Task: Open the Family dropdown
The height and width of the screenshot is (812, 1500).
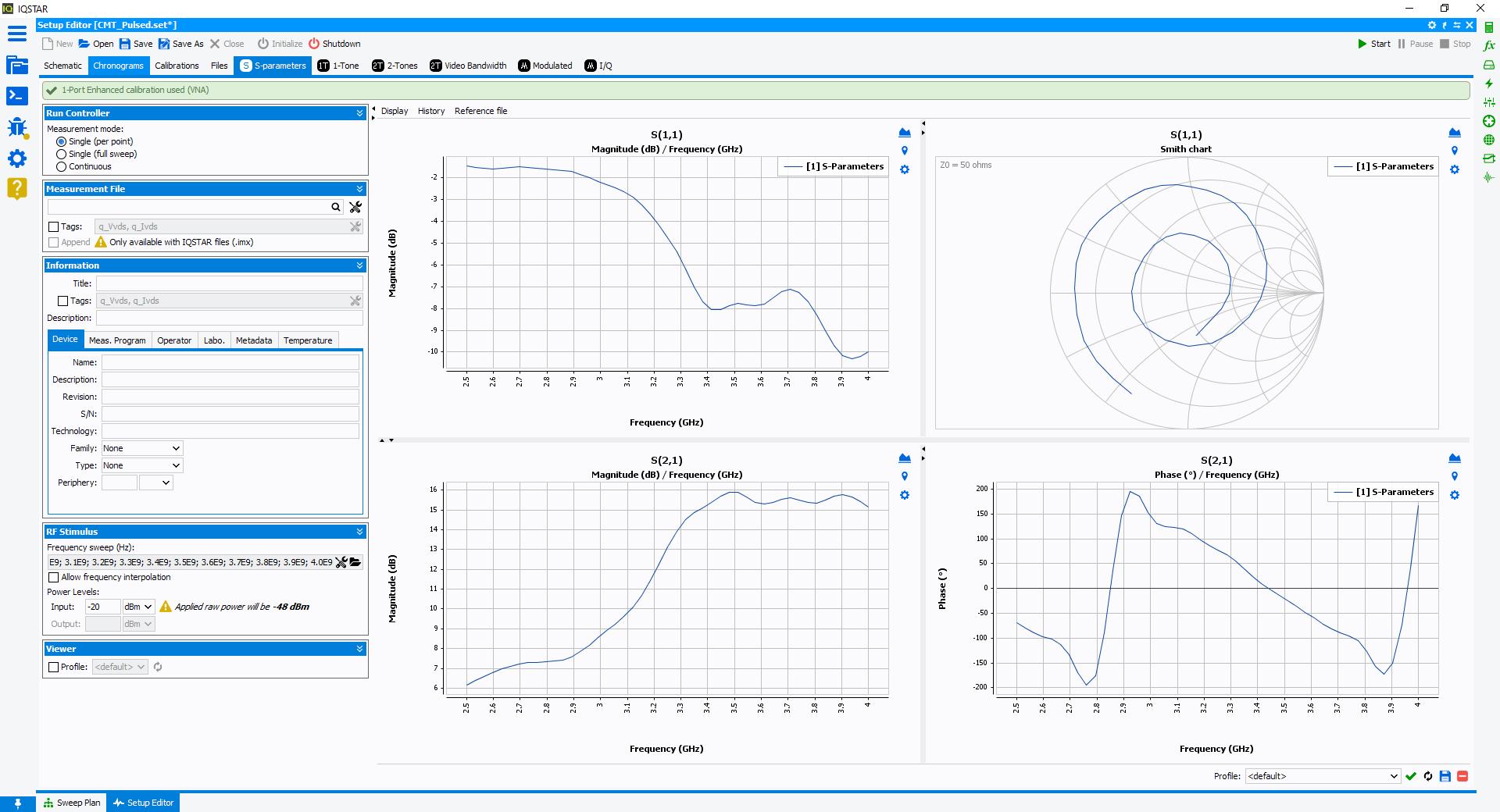Action: (x=142, y=448)
